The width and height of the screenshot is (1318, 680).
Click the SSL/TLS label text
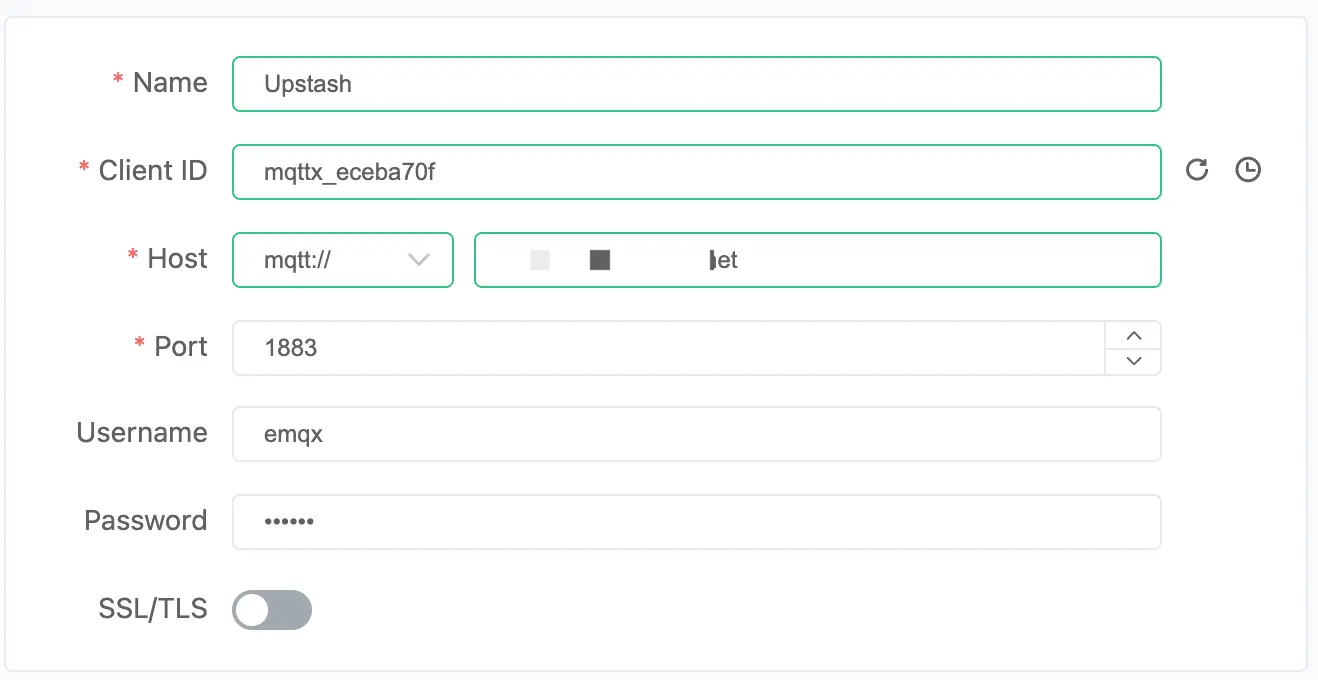[x=152, y=608]
